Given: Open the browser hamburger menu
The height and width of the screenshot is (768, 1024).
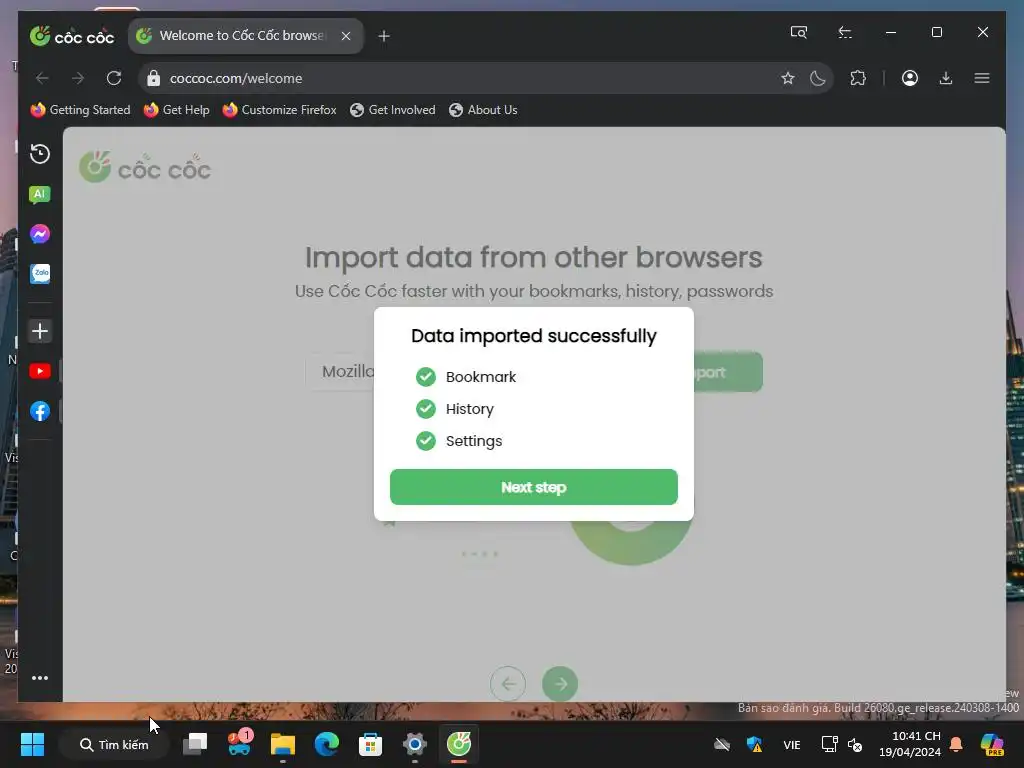Looking at the screenshot, I should click(x=982, y=78).
